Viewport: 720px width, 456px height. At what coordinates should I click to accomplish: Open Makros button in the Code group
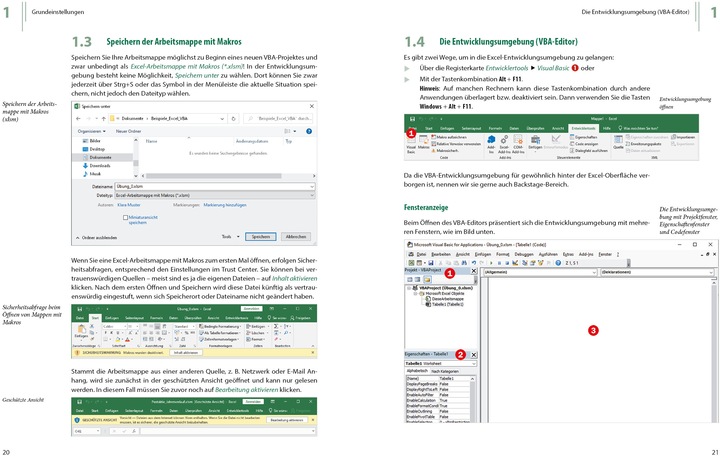pos(423,142)
